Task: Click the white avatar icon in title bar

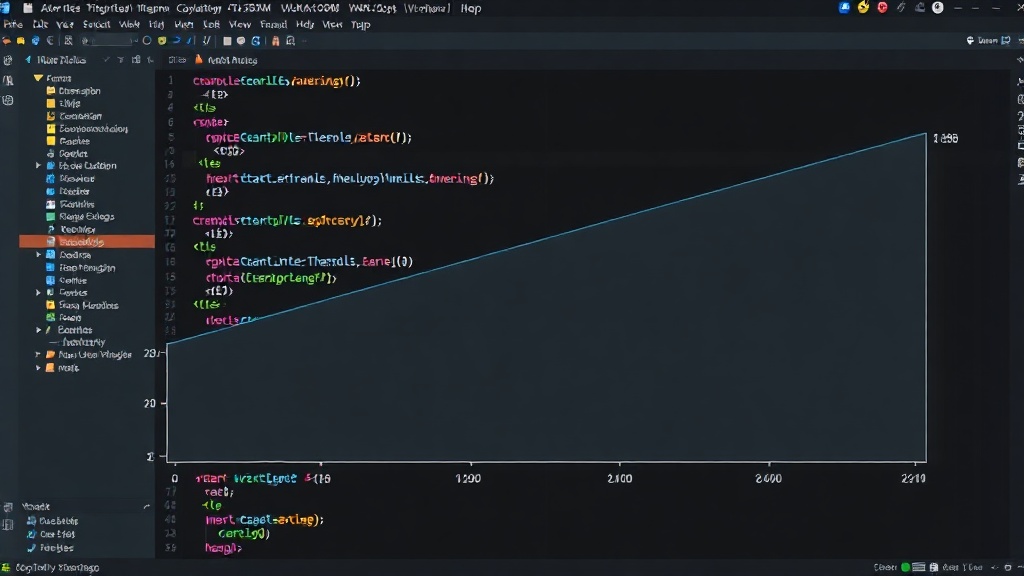Action: (x=938, y=8)
